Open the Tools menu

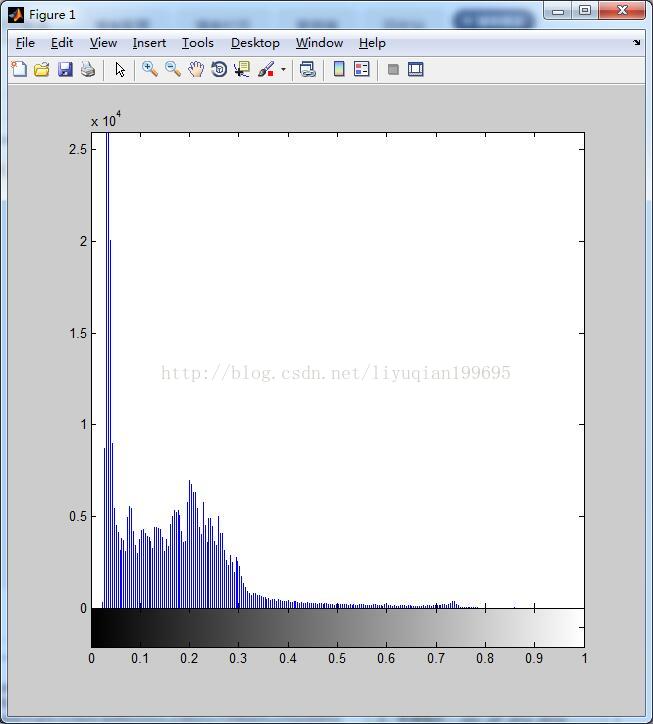[x=198, y=43]
